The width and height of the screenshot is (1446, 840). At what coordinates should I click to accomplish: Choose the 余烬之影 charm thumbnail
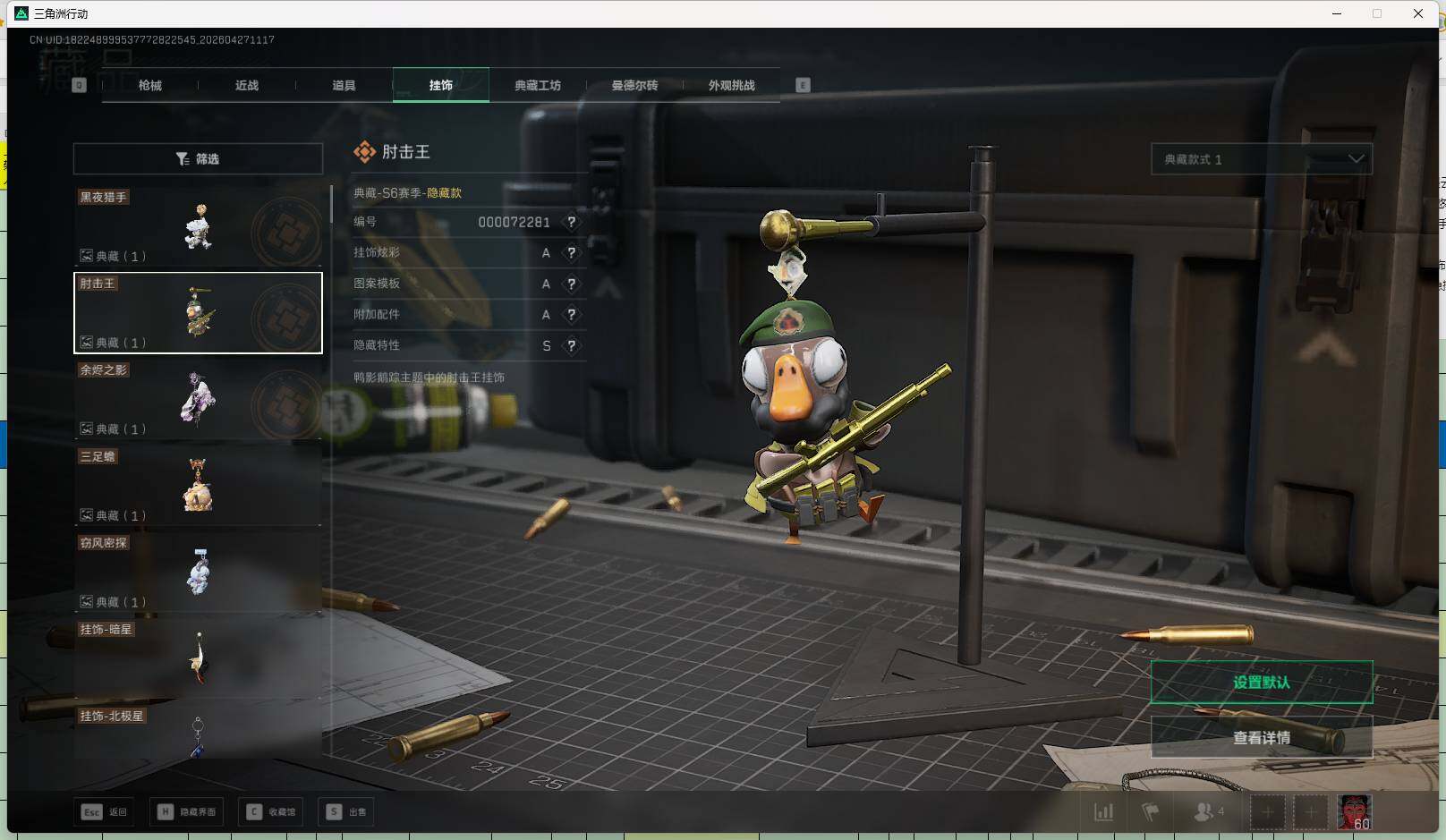point(198,400)
